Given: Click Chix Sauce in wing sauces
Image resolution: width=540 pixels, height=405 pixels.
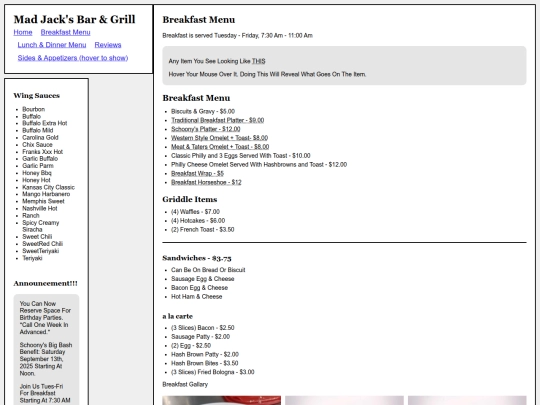Looking at the screenshot, I should (x=37, y=145).
